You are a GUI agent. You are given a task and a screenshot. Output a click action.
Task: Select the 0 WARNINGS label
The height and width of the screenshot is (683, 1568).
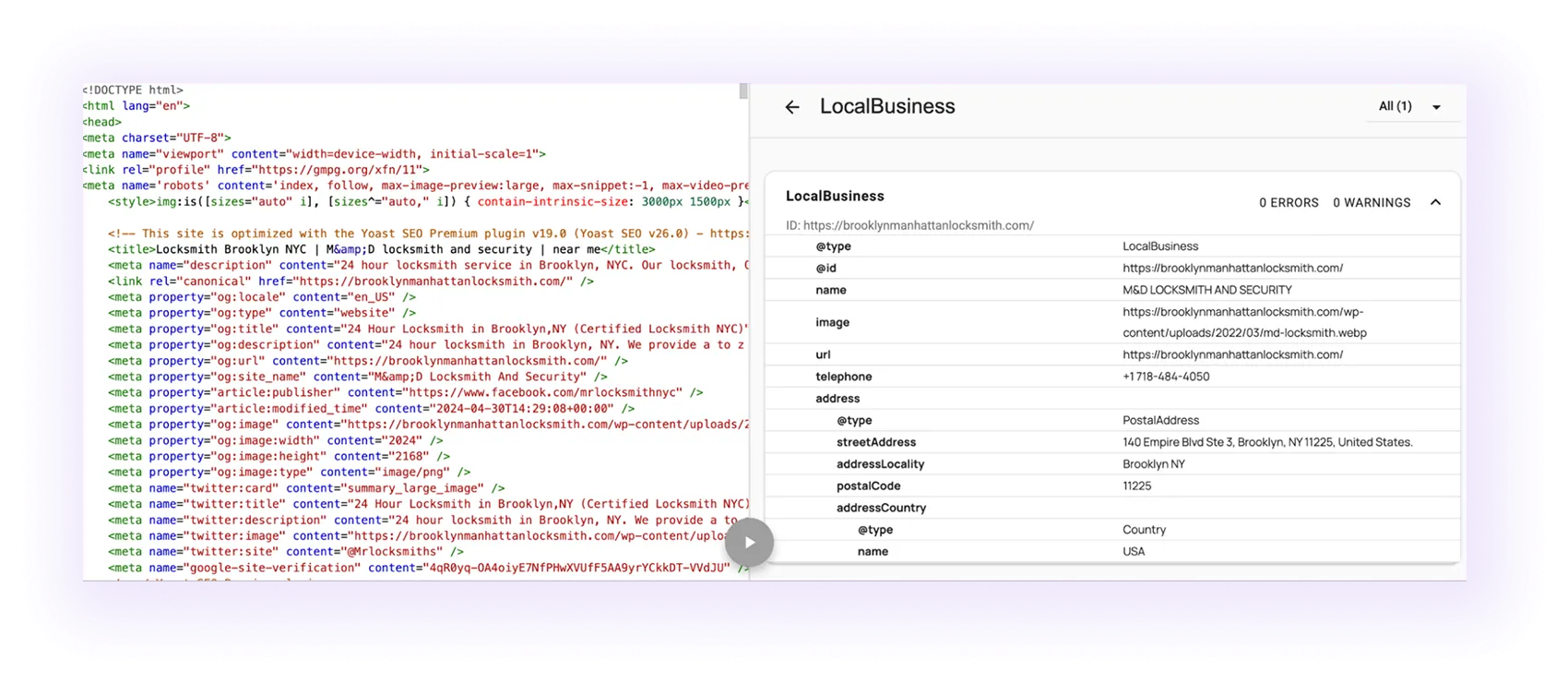[x=1372, y=203]
